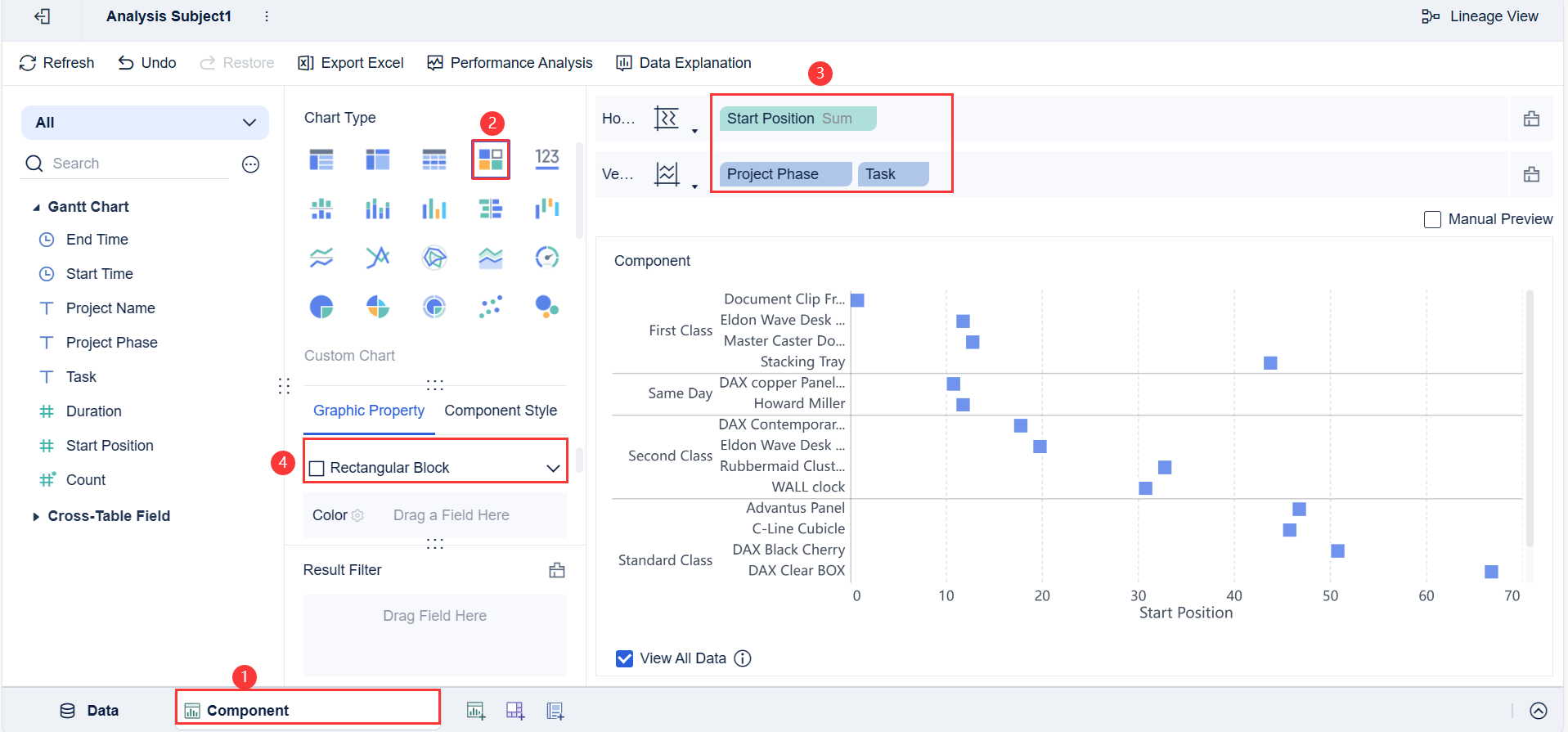The image size is (1568, 732).
Task: Open the All dataset dropdown
Action: tap(145, 123)
